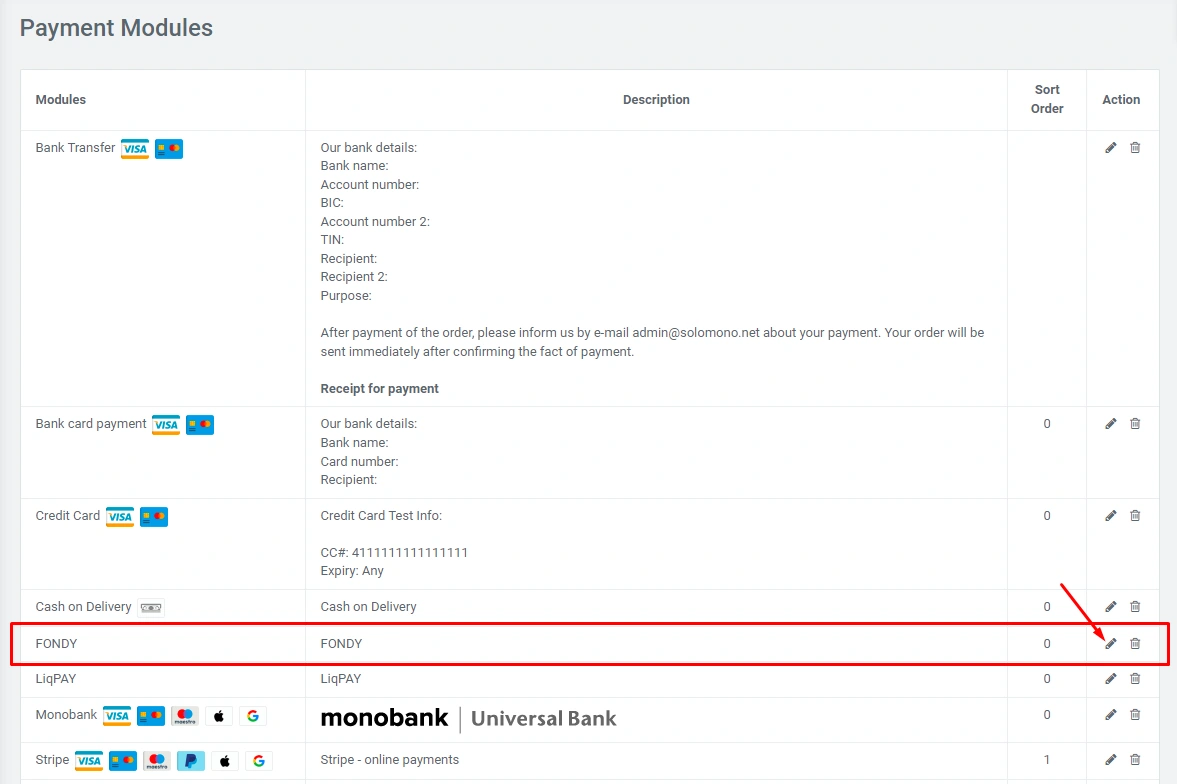Click the monobank Universal Bank logo
Viewport: 1177px width, 784px height.
click(468, 718)
